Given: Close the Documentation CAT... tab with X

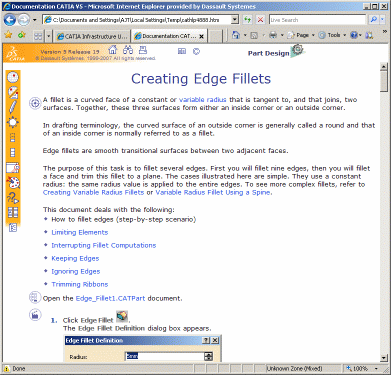Looking at the screenshot, I should coord(201,36).
